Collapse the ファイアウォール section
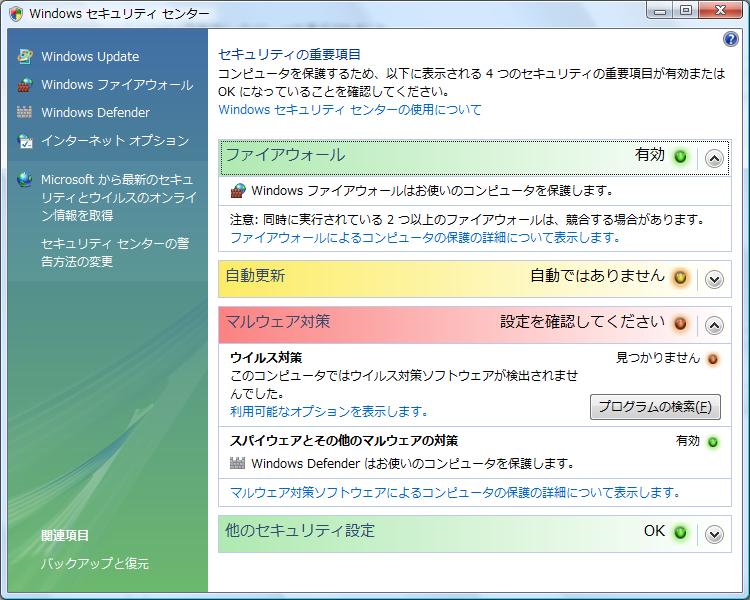750x600 pixels. [x=714, y=158]
